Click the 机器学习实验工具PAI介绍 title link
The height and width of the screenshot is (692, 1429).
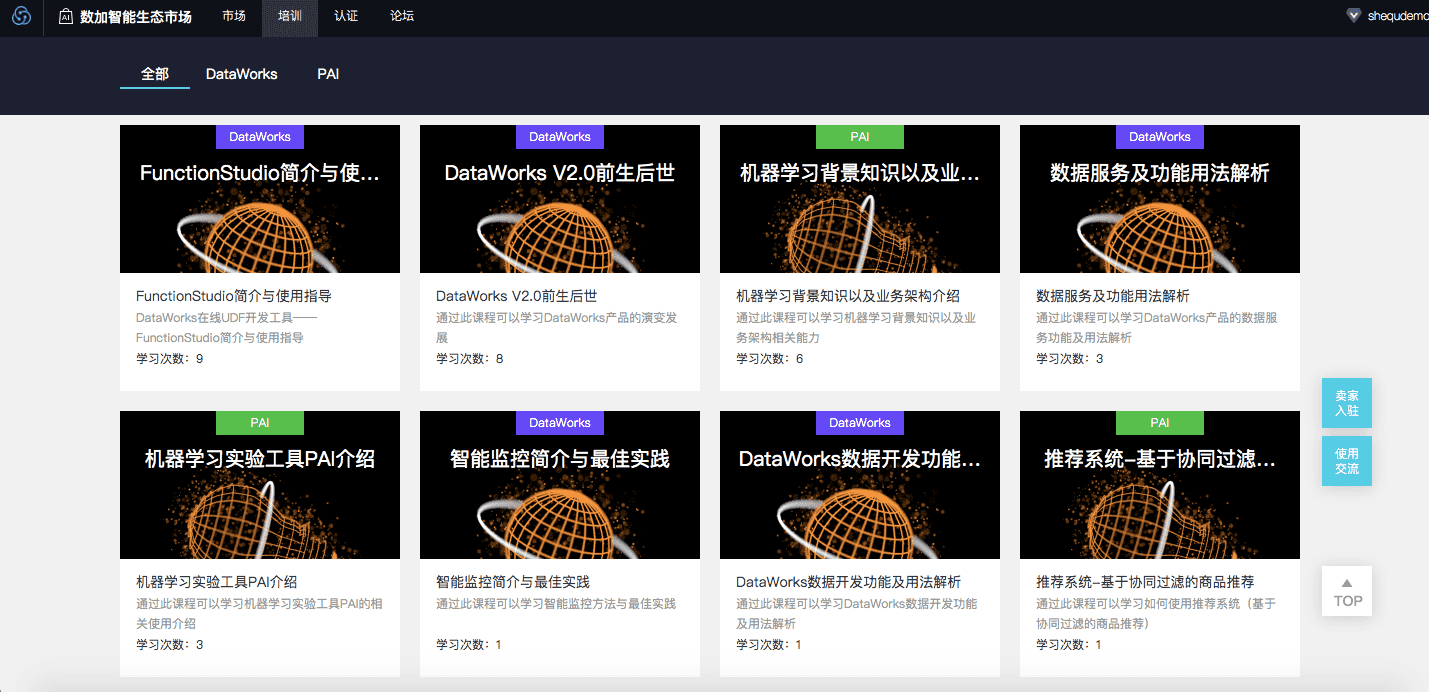(x=217, y=582)
